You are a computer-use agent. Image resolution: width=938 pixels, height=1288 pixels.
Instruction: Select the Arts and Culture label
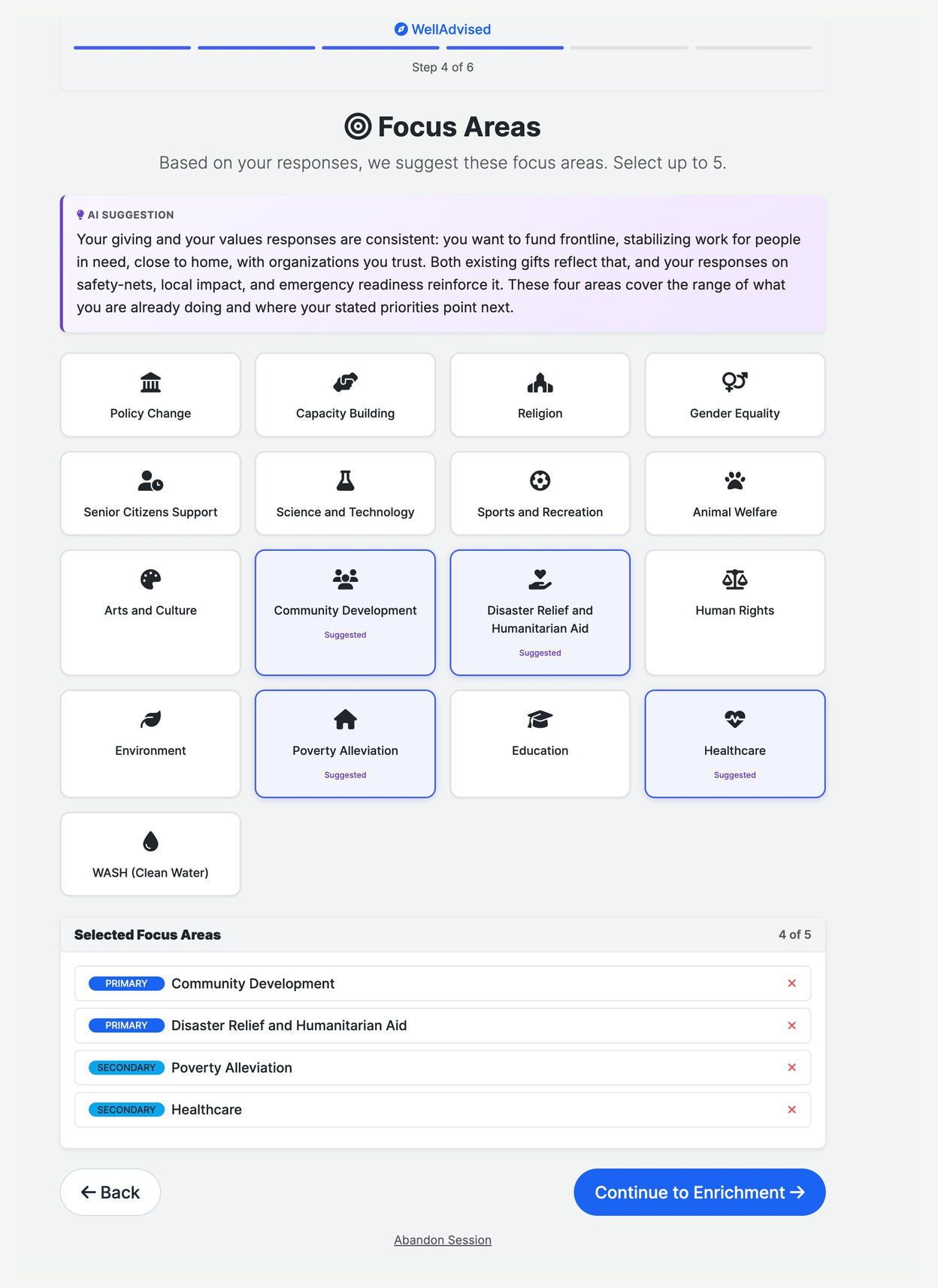150,611
